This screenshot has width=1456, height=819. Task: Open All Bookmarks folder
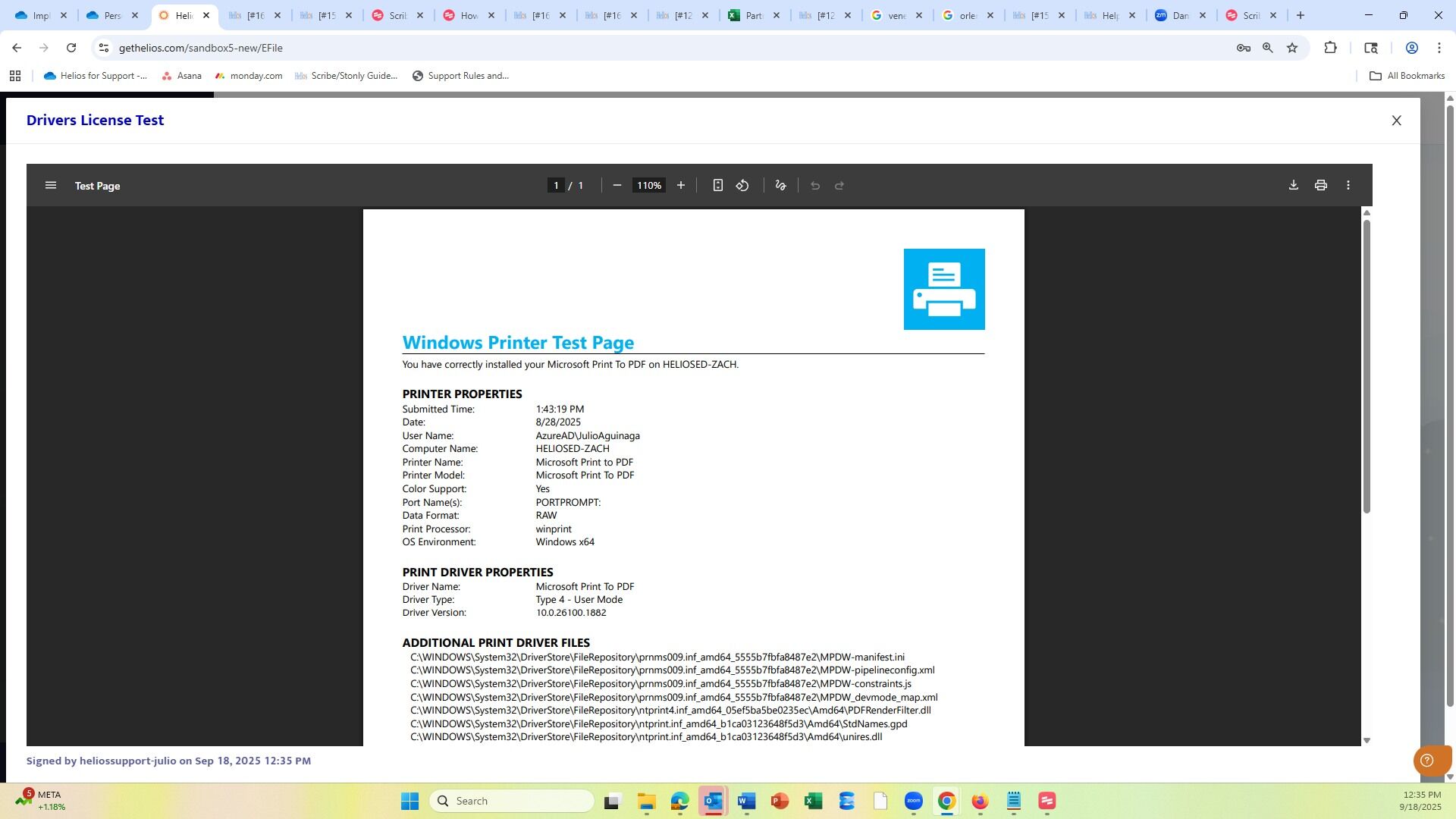pyautogui.click(x=1407, y=76)
